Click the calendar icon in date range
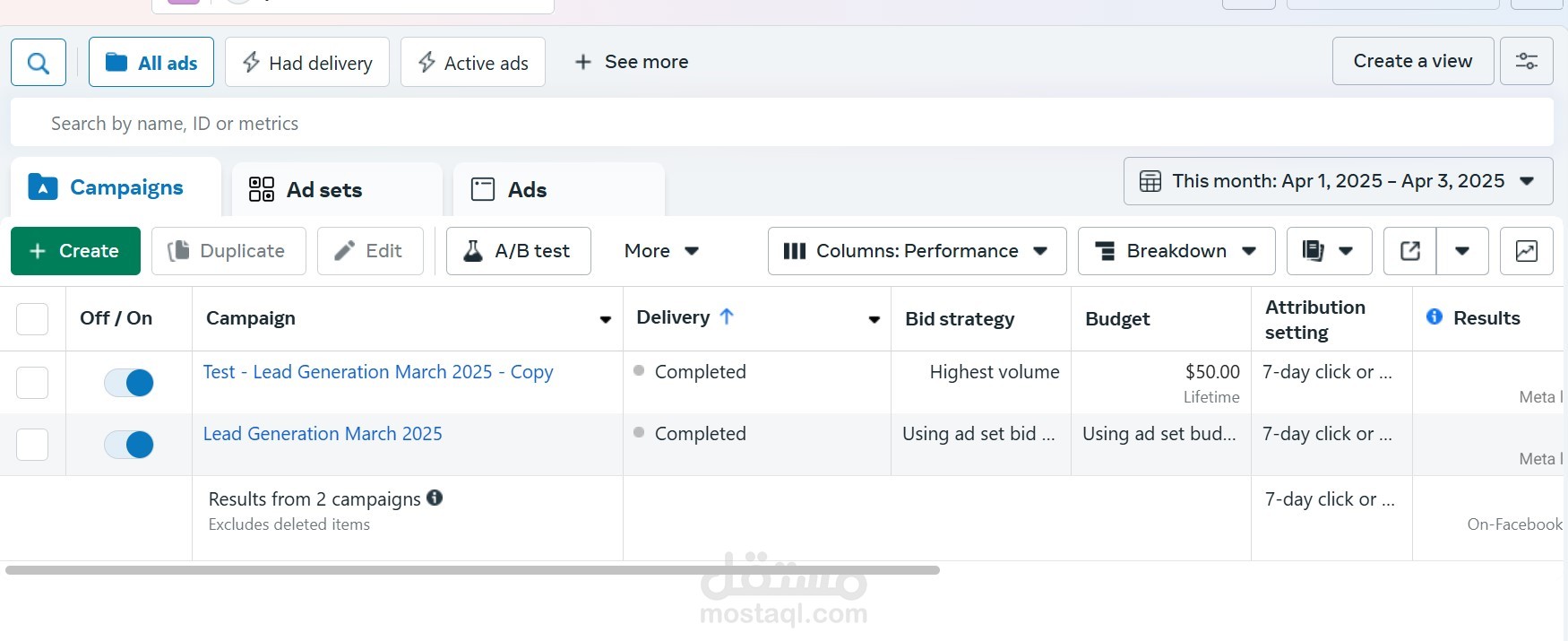 click(x=1150, y=181)
